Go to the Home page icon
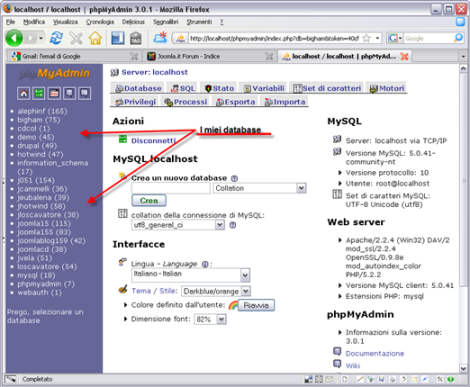This screenshot has height=387, width=470. (x=95, y=38)
